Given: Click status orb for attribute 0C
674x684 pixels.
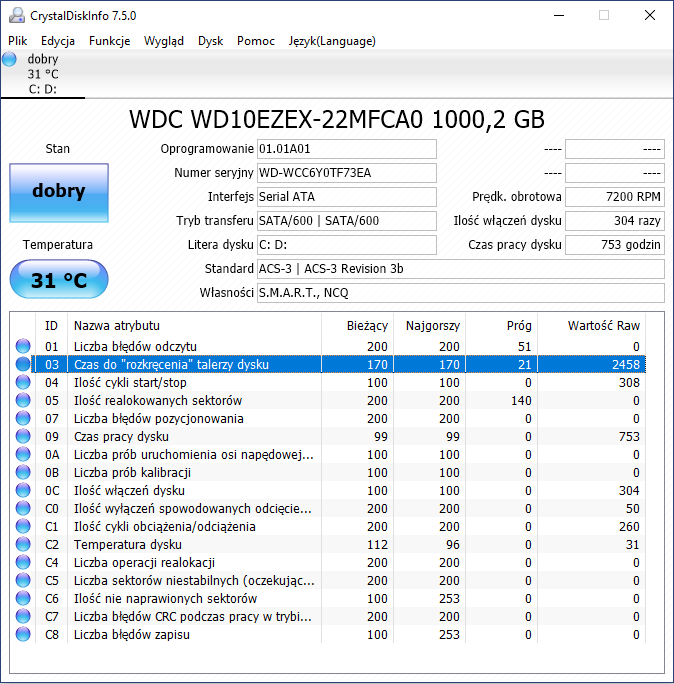Looking at the screenshot, I should pyautogui.click(x=23, y=490).
